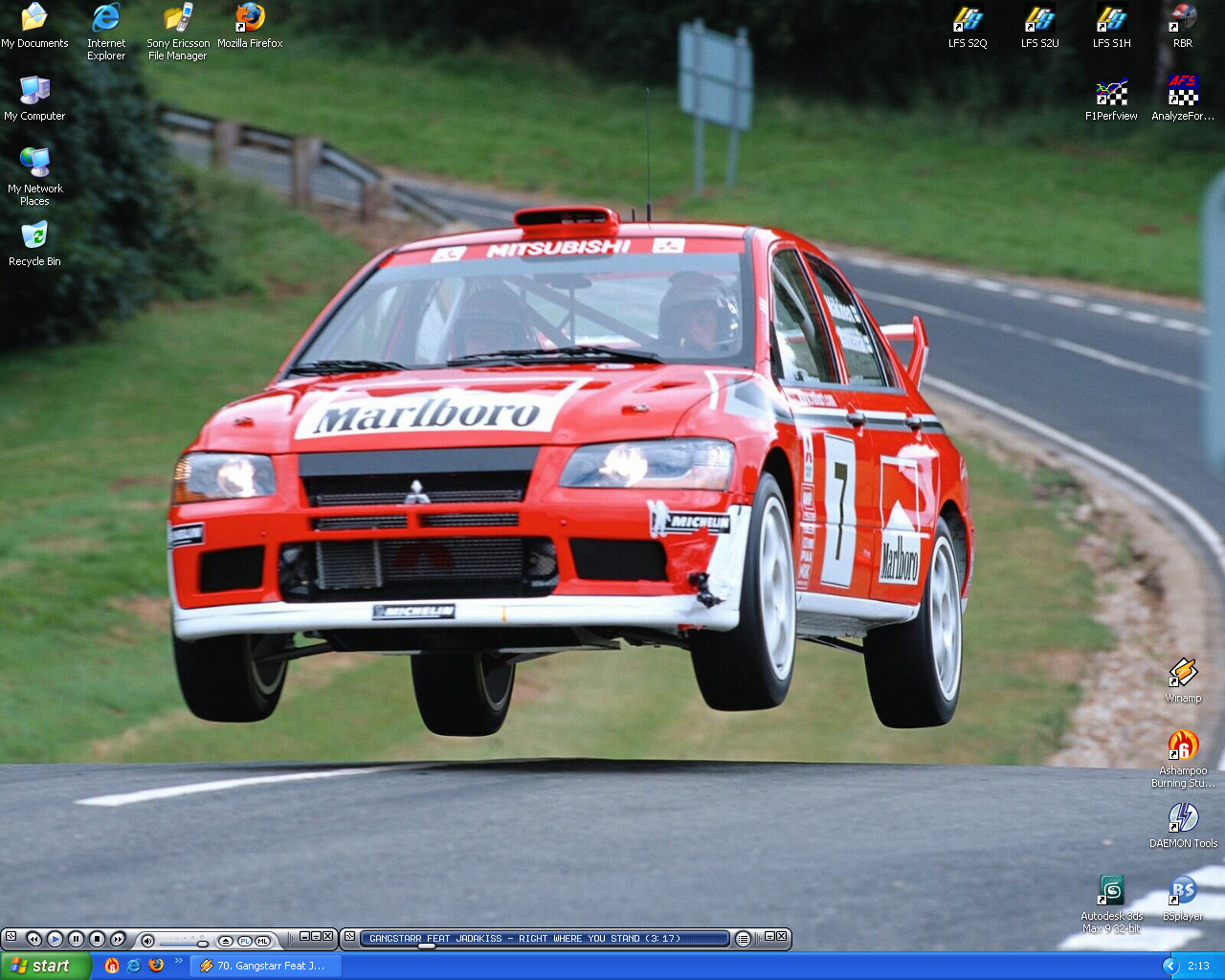This screenshot has width=1225, height=980.
Task: Toggle the Winamp media library (ML)
Action: click(262, 941)
